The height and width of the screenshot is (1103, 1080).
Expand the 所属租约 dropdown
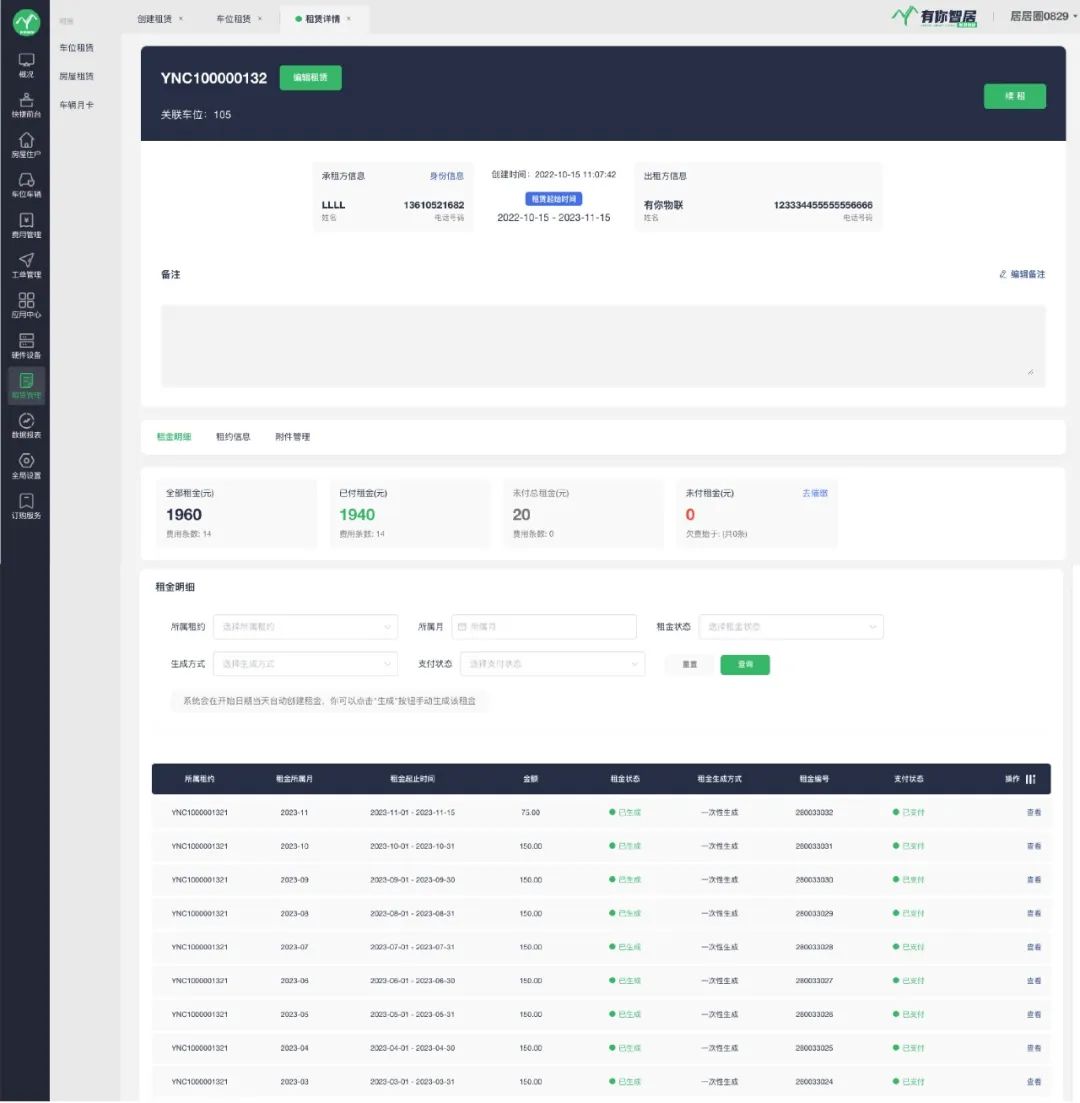tap(305, 627)
